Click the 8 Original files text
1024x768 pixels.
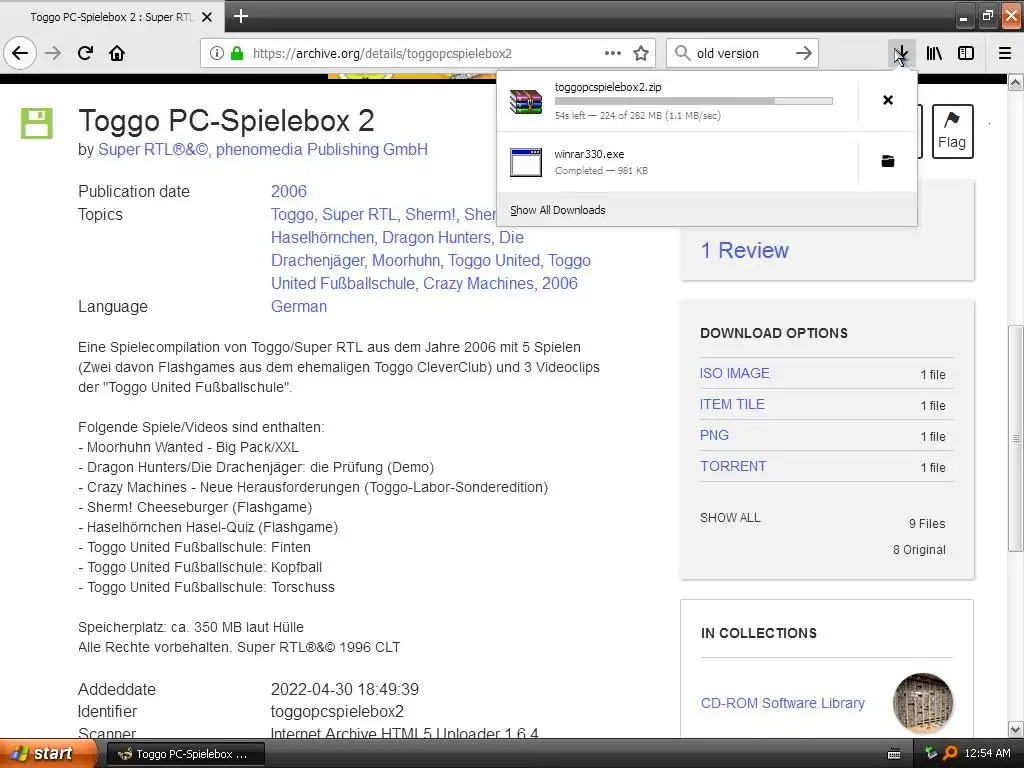pos(919,550)
